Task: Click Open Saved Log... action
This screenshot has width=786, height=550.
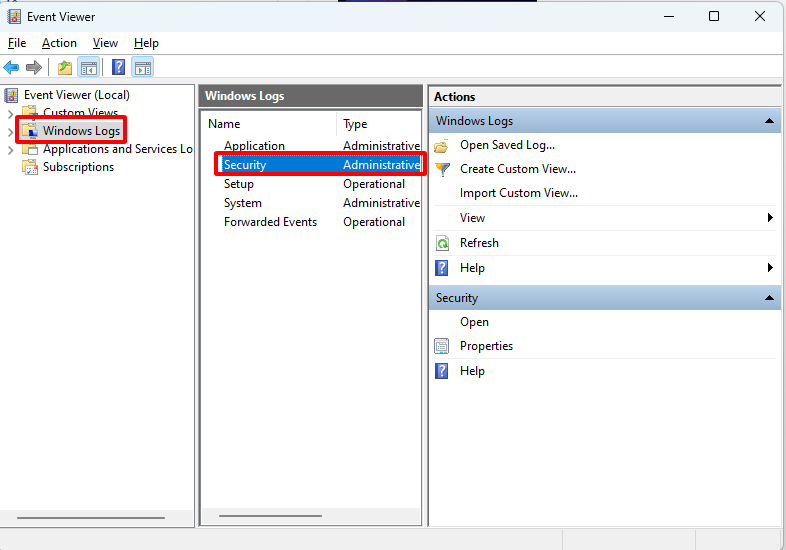Action: 507,145
